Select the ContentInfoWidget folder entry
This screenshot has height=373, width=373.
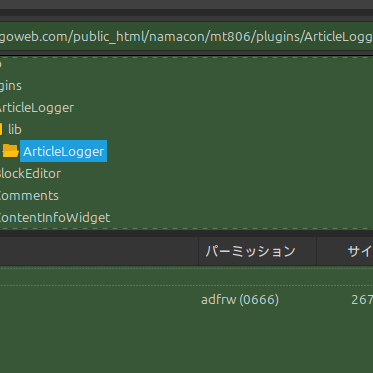point(55,217)
